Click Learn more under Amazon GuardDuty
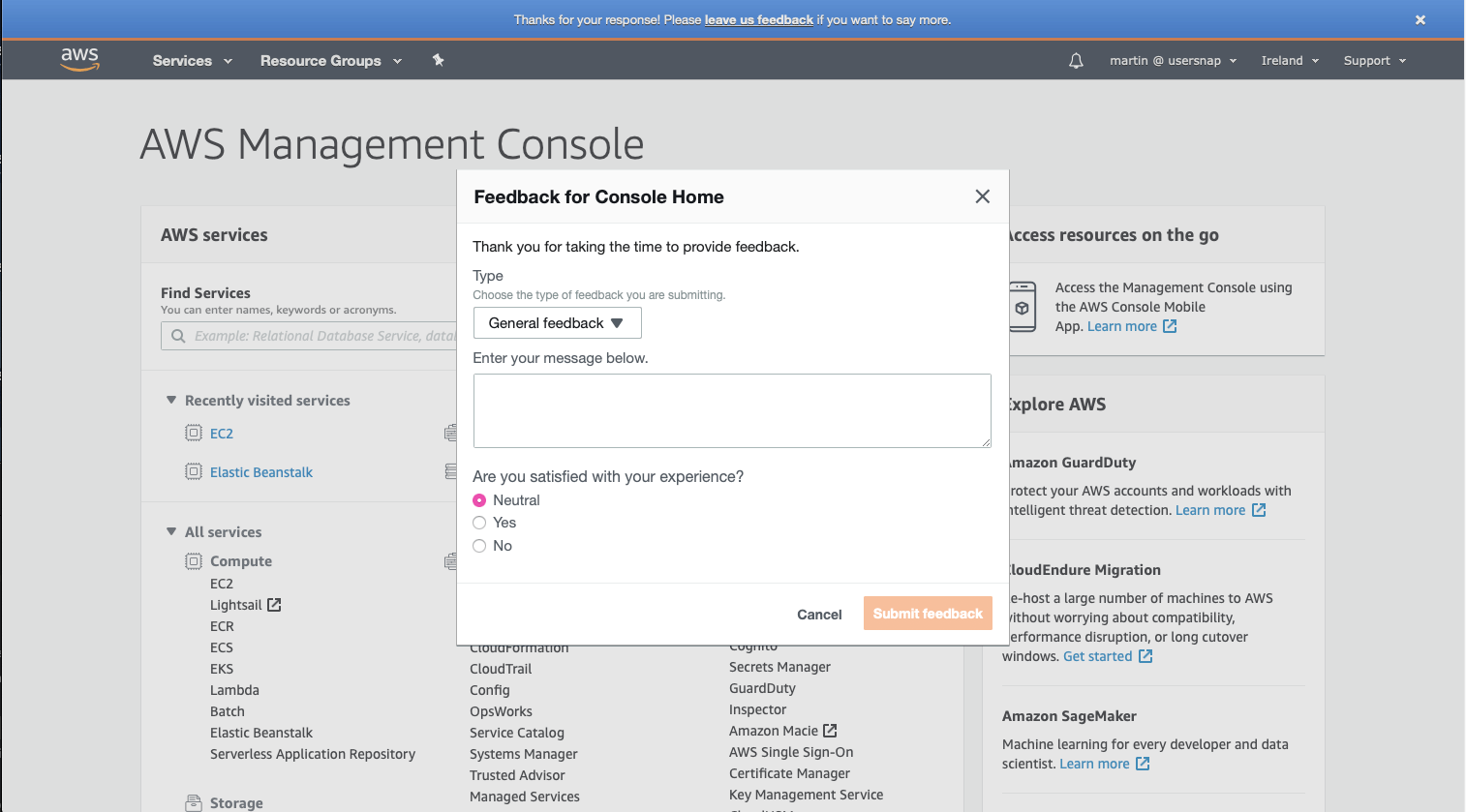The width and height of the screenshot is (1466, 812). [x=1210, y=510]
